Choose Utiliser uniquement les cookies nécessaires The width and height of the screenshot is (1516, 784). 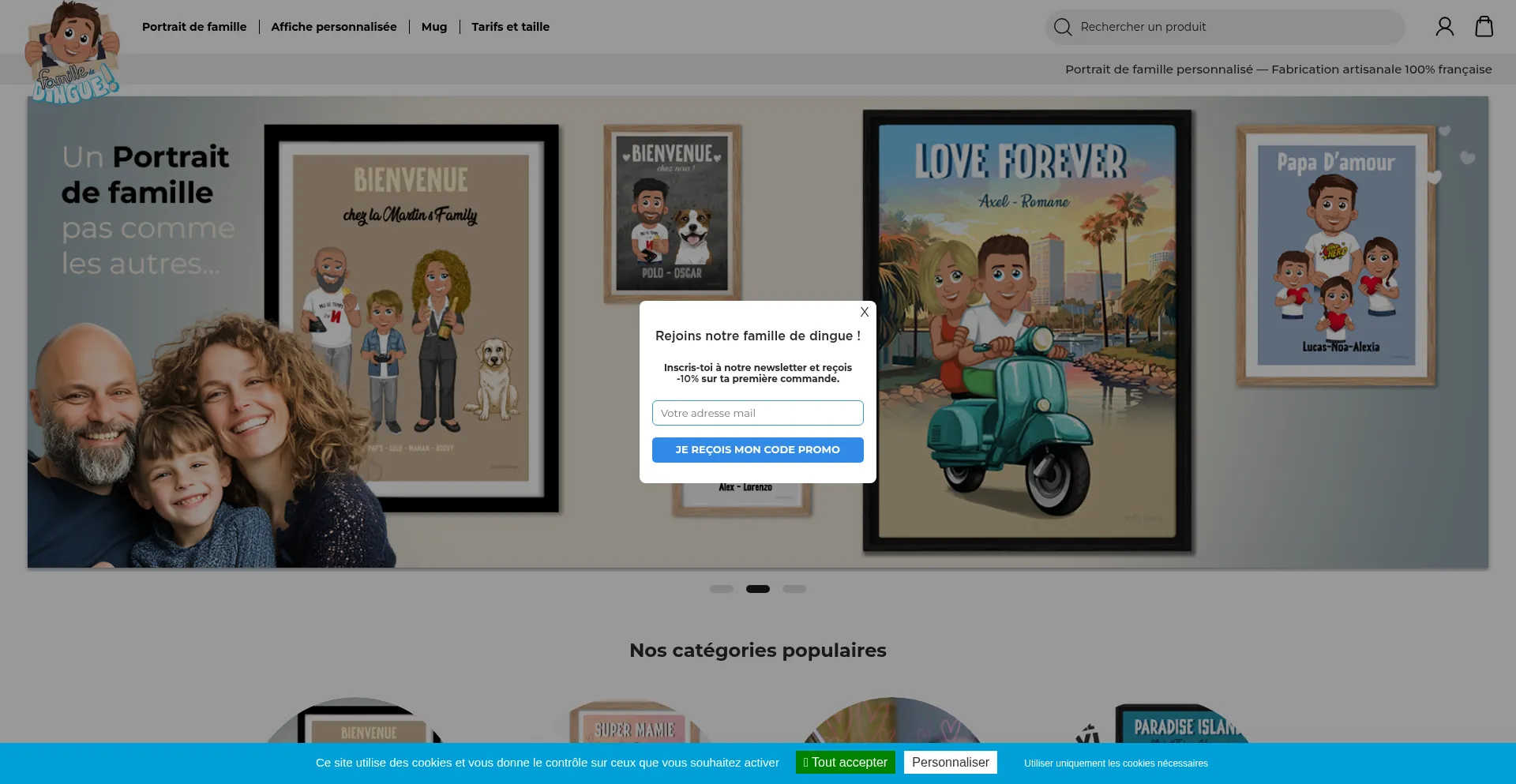[1116, 763]
